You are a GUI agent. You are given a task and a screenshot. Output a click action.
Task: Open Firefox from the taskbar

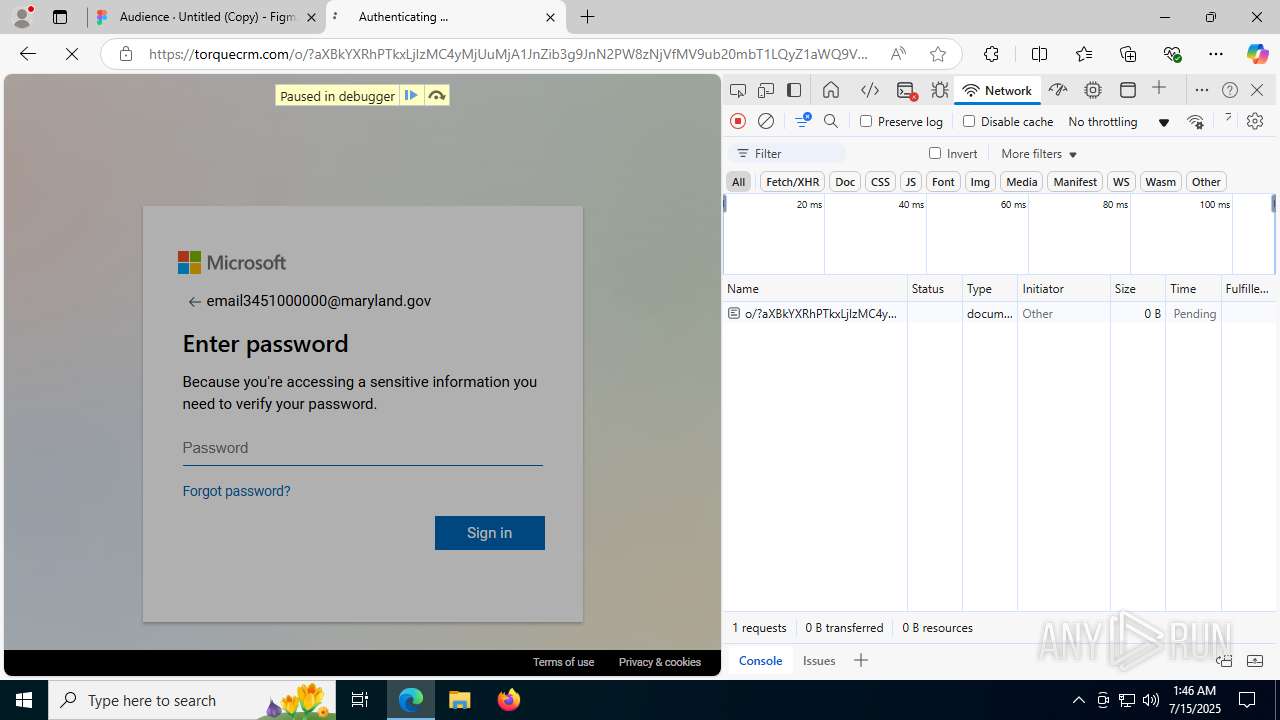coord(509,700)
